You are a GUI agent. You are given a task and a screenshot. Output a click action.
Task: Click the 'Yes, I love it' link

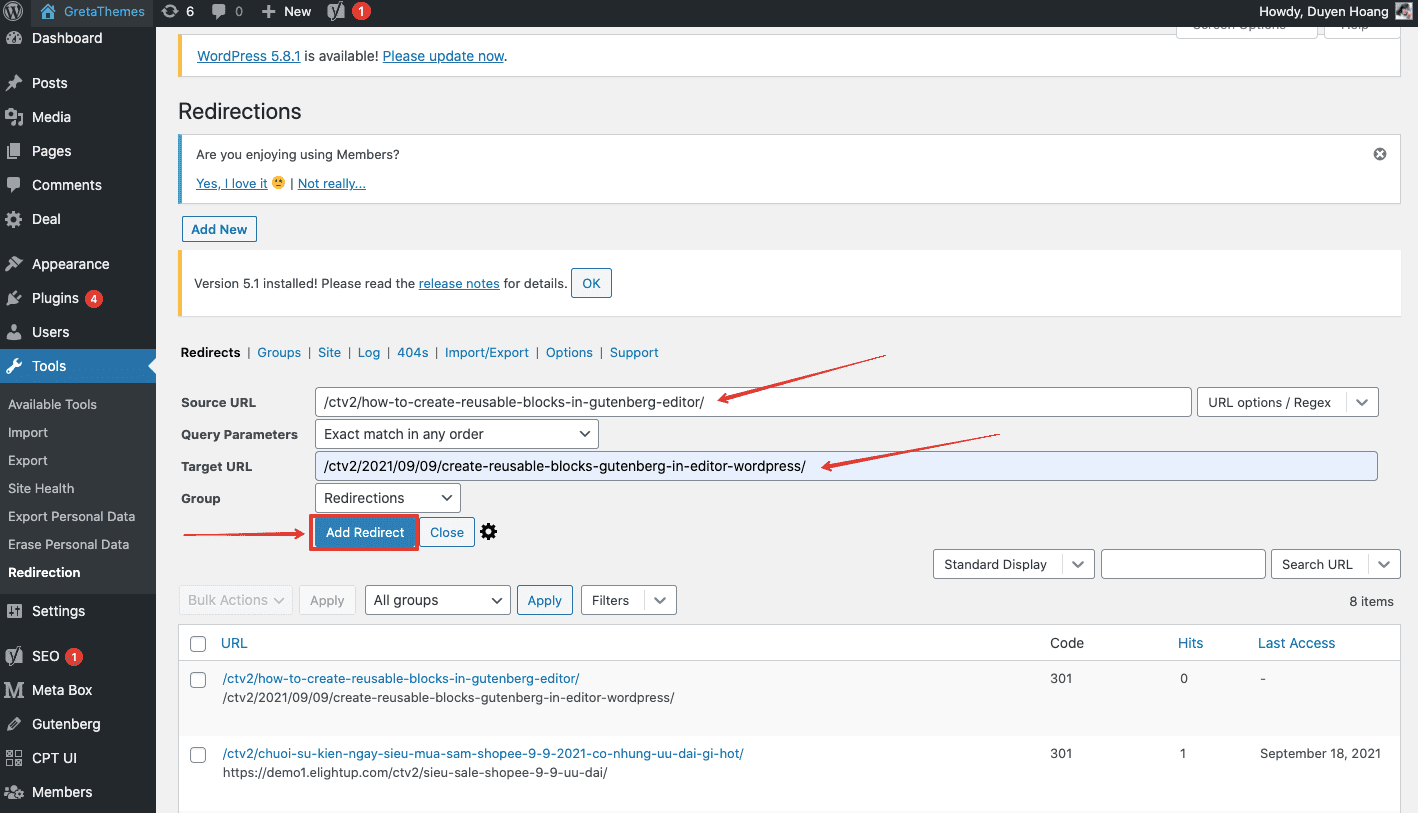coord(232,183)
